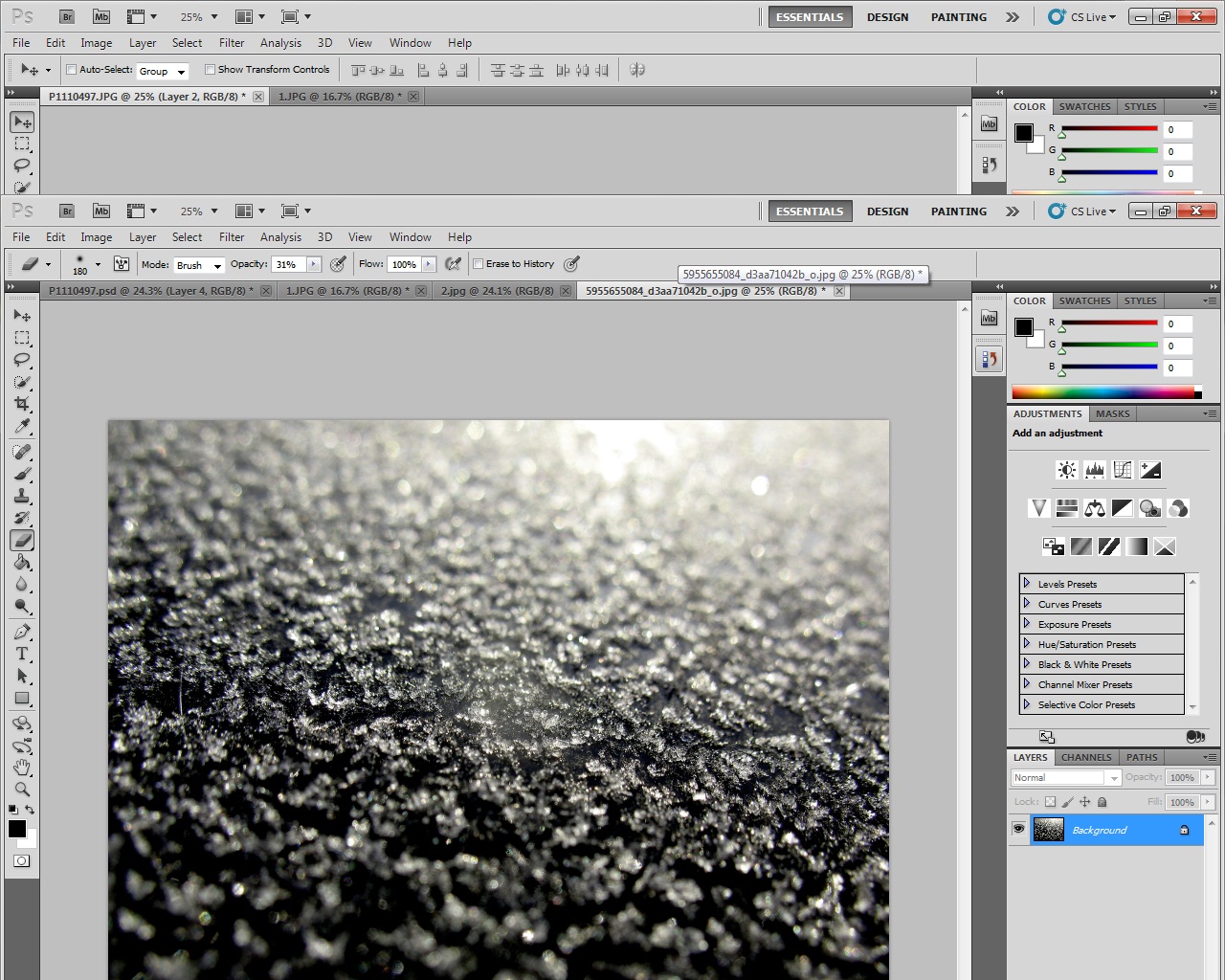The image size is (1225, 980).
Task: Select the Hand tool in the front toolbox
Action: tap(22, 768)
